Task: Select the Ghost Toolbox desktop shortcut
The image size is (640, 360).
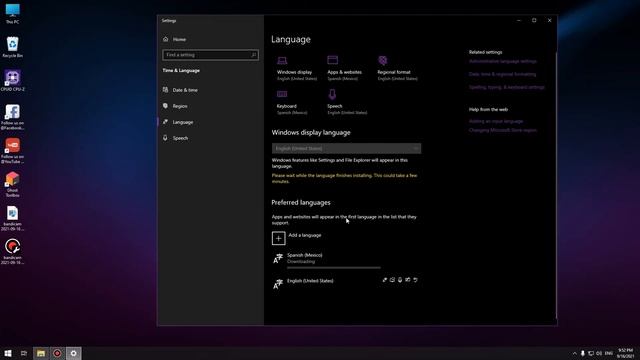Action: tap(13, 184)
